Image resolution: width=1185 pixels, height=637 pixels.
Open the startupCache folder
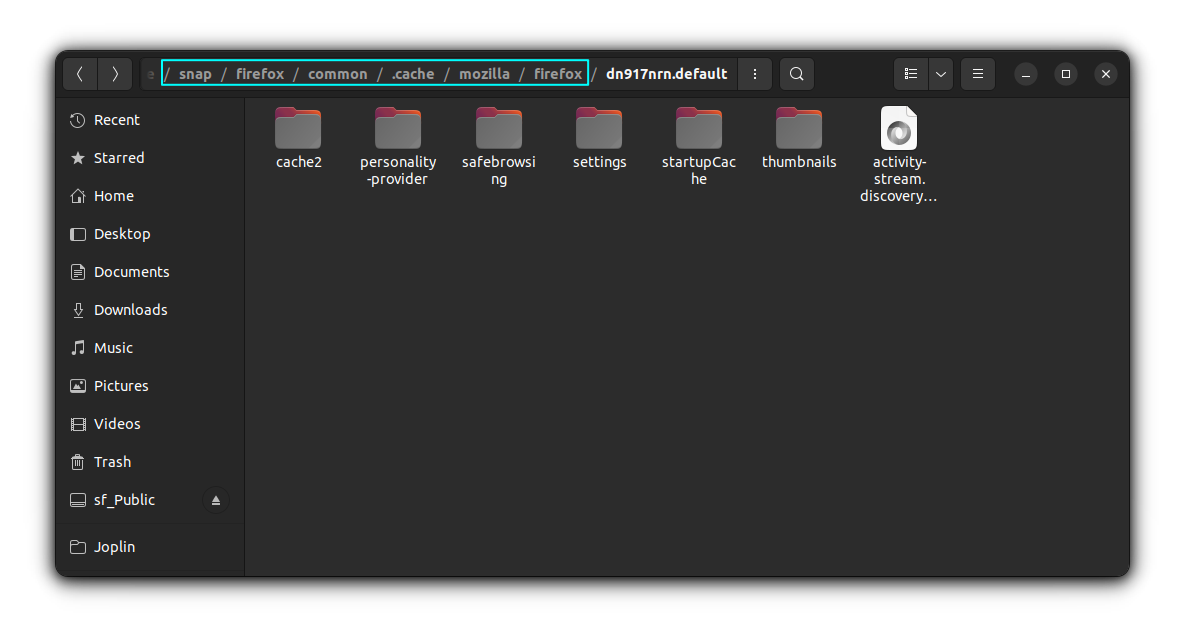tap(698, 128)
